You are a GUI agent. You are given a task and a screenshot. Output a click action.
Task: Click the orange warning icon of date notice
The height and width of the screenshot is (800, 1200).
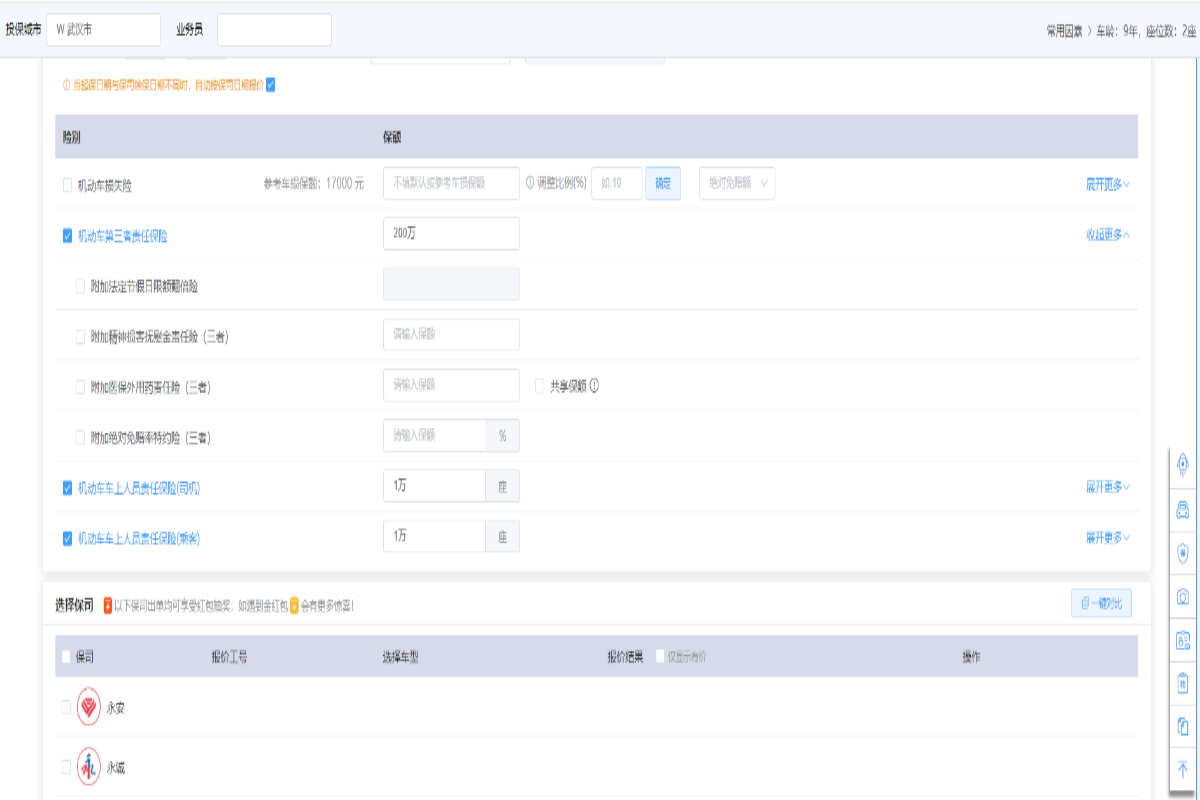coord(66,85)
